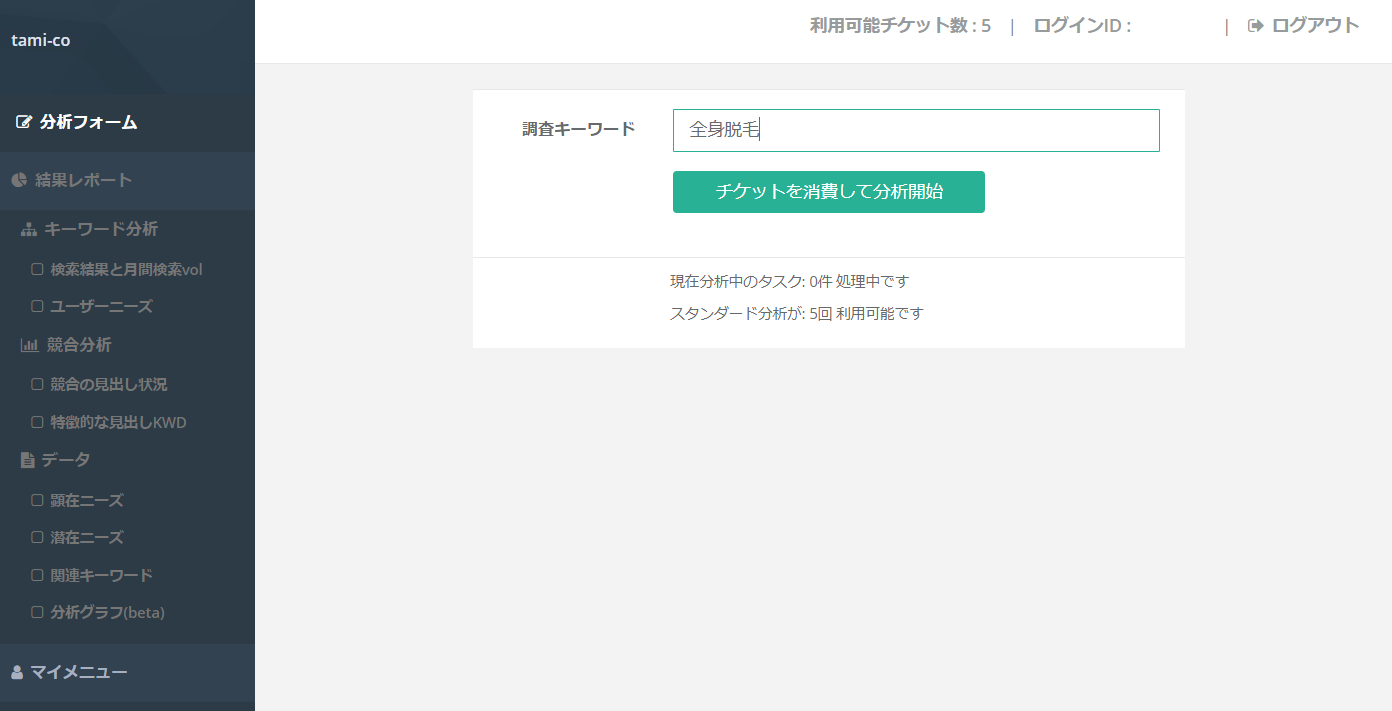Click the square icon beside 検索結果と月間検索vol
The height and width of the screenshot is (711, 1392).
(x=37, y=269)
